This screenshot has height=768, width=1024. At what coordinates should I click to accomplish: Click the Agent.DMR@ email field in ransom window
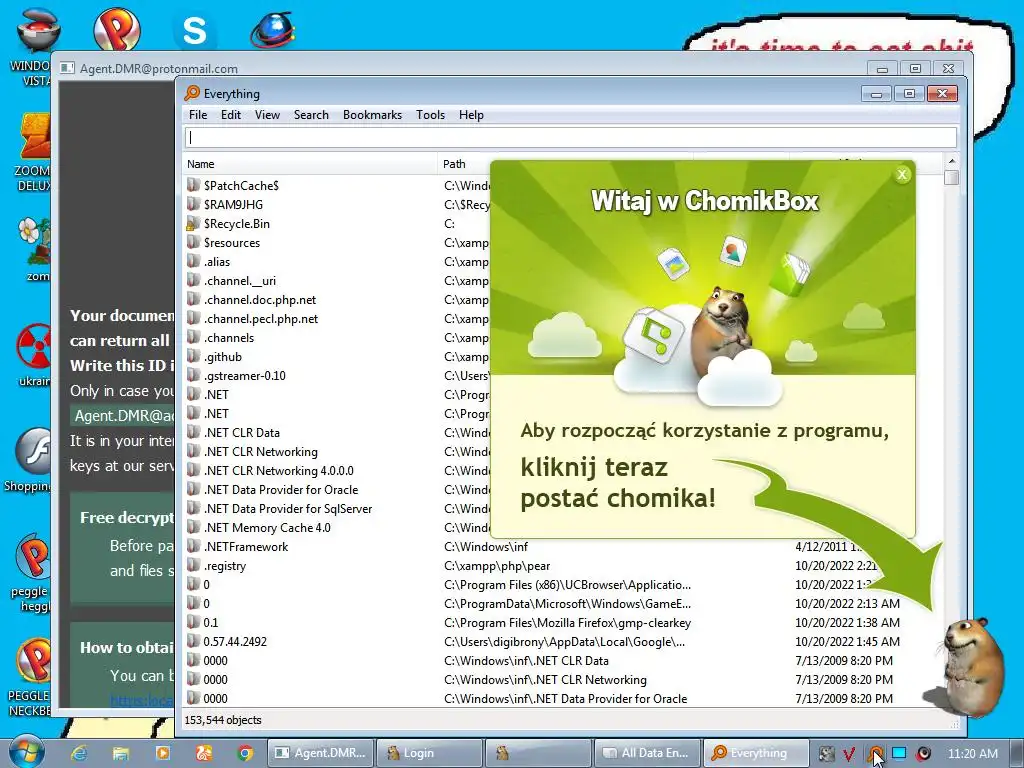(x=123, y=416)
